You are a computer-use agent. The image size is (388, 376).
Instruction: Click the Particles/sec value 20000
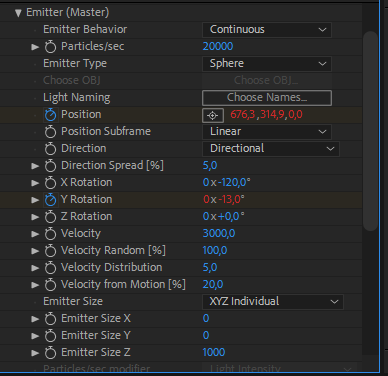point(218,46)
